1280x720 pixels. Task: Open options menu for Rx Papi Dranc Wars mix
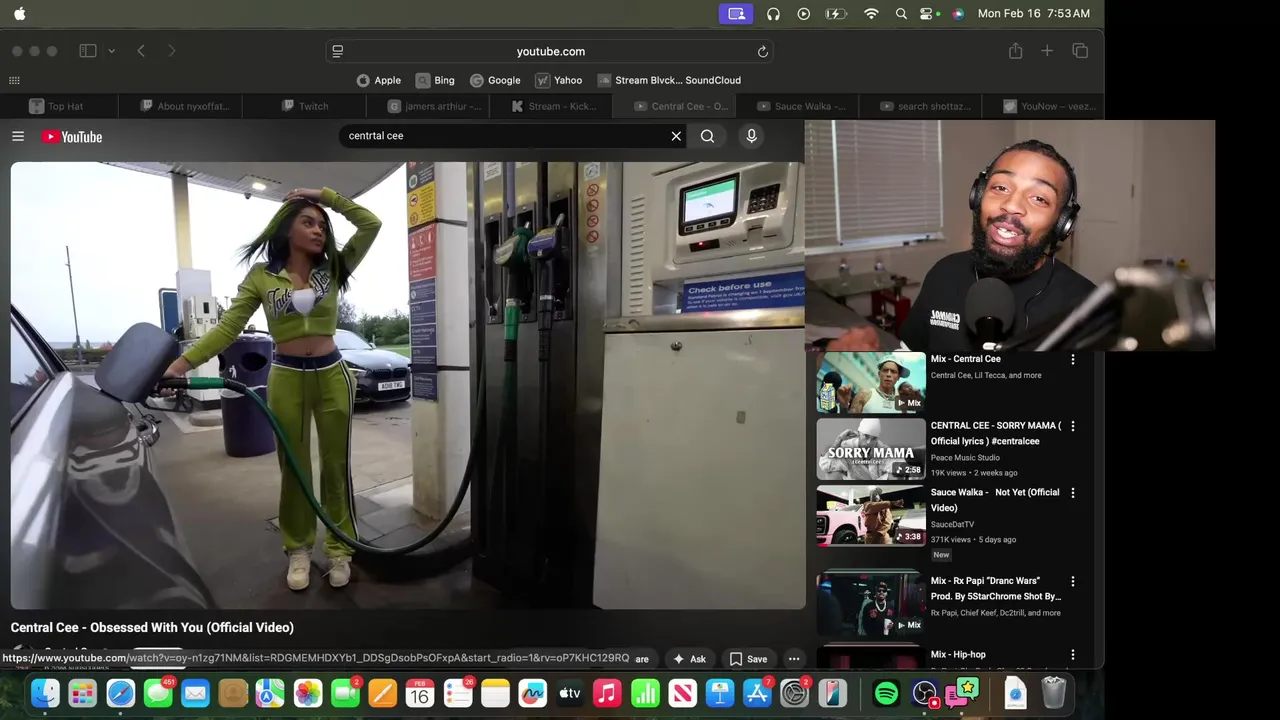pos(1073,581)
